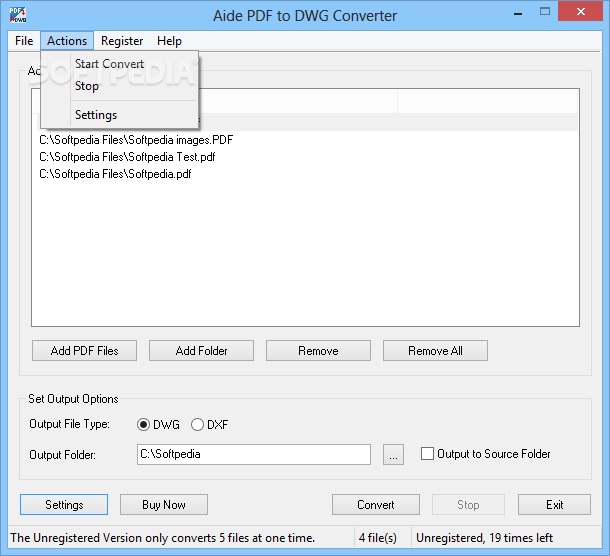
Task: Enable Output to Source Folder checkbox
Action: point(428,454)
